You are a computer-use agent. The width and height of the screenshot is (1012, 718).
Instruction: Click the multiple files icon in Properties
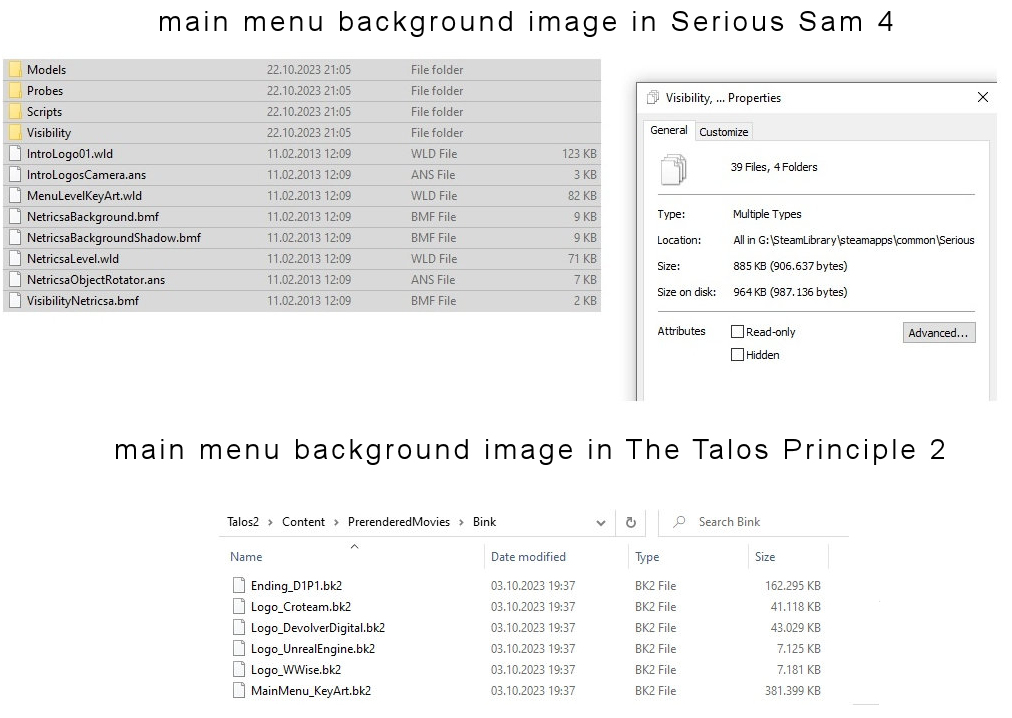tap(674, 169)
